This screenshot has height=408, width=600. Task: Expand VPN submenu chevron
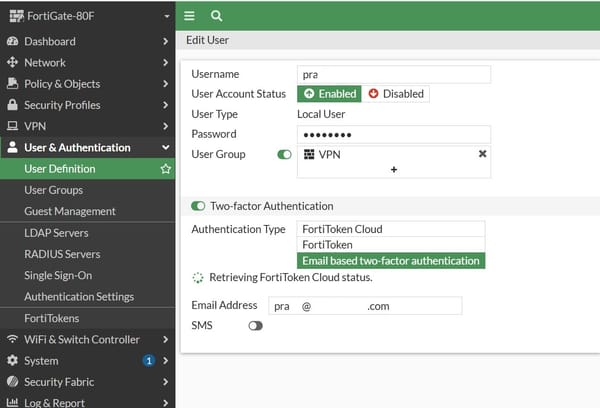click(165, 126)
